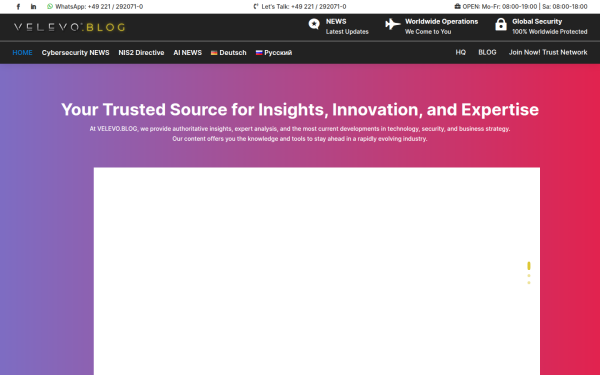This screenshot has height=375, width=600.
Task: Open AI NEWS menu item
Action: coord(188,52)
